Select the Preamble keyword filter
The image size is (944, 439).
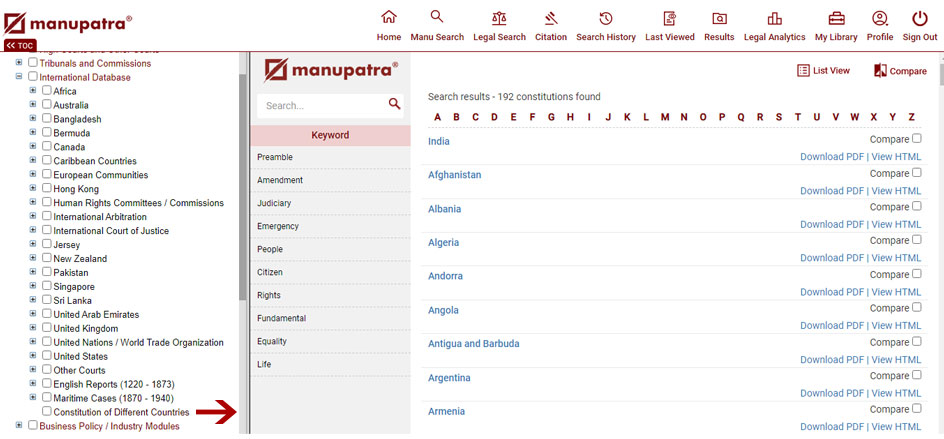click(275, 157)
